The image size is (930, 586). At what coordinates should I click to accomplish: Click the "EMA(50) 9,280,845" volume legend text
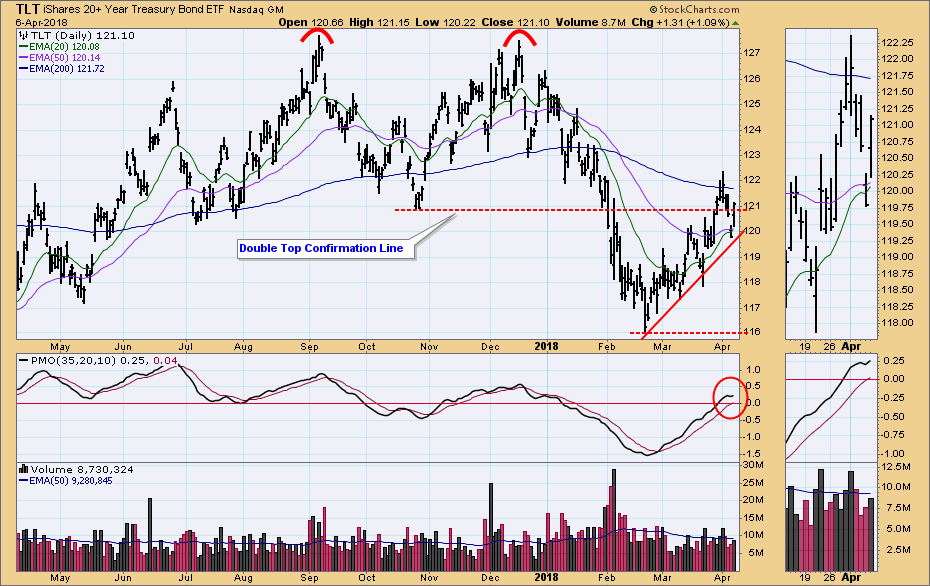[x=71, y=481]
